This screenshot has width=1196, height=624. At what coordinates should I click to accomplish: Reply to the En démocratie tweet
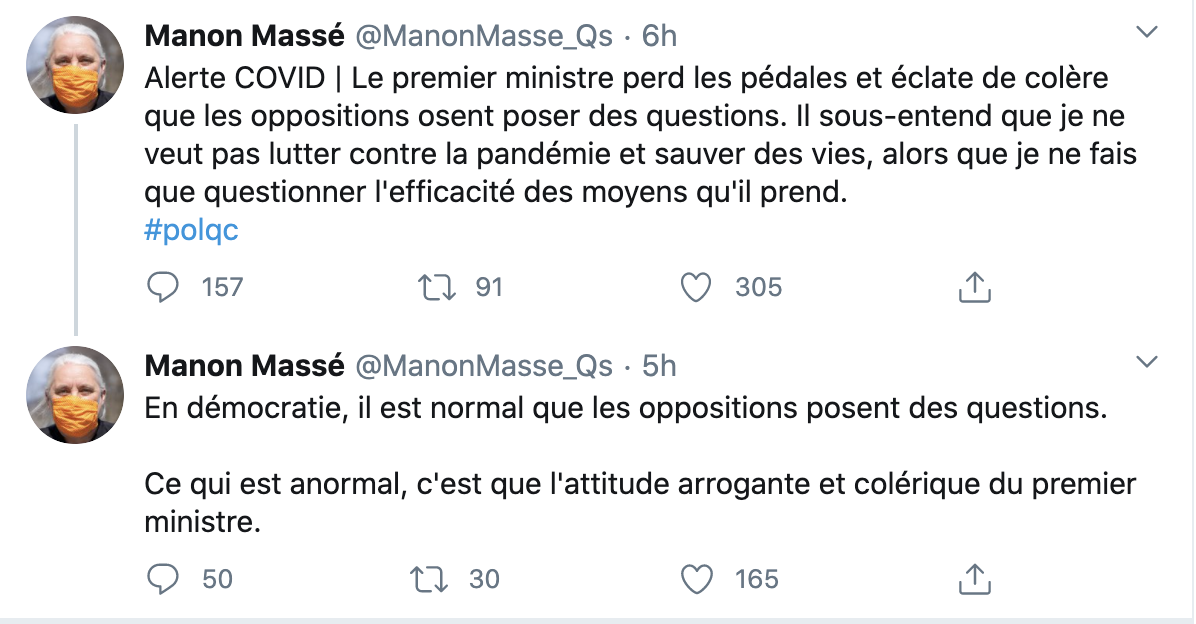[x=162, y=579]
